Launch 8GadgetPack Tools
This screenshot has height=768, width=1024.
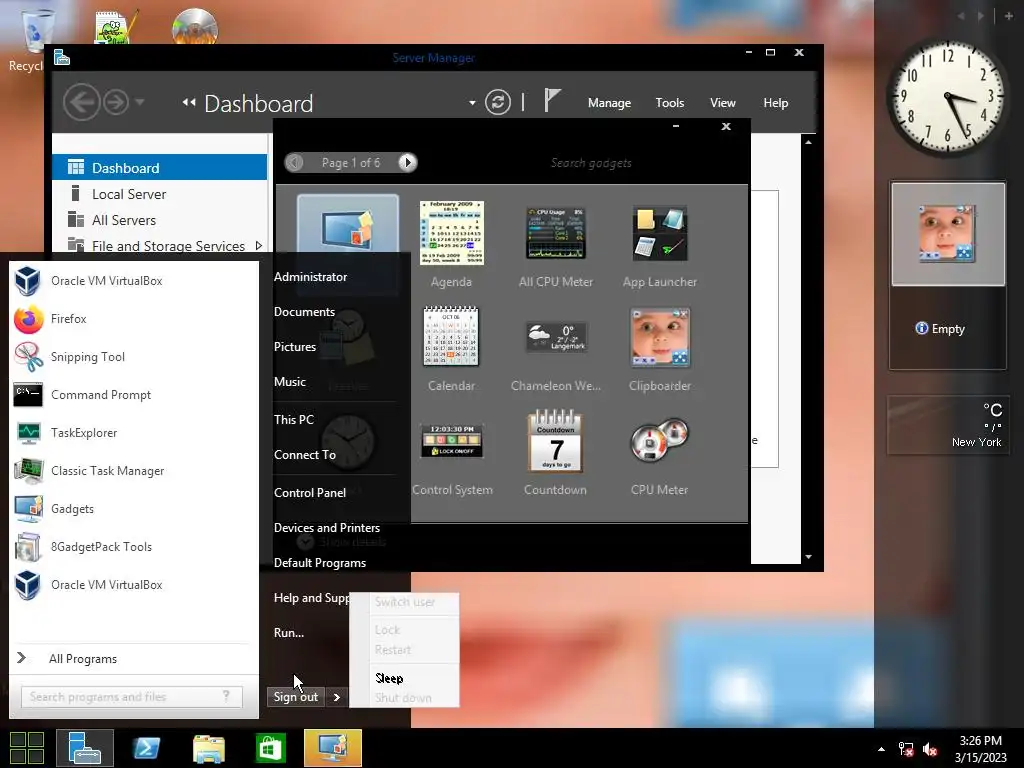(133, 547)
